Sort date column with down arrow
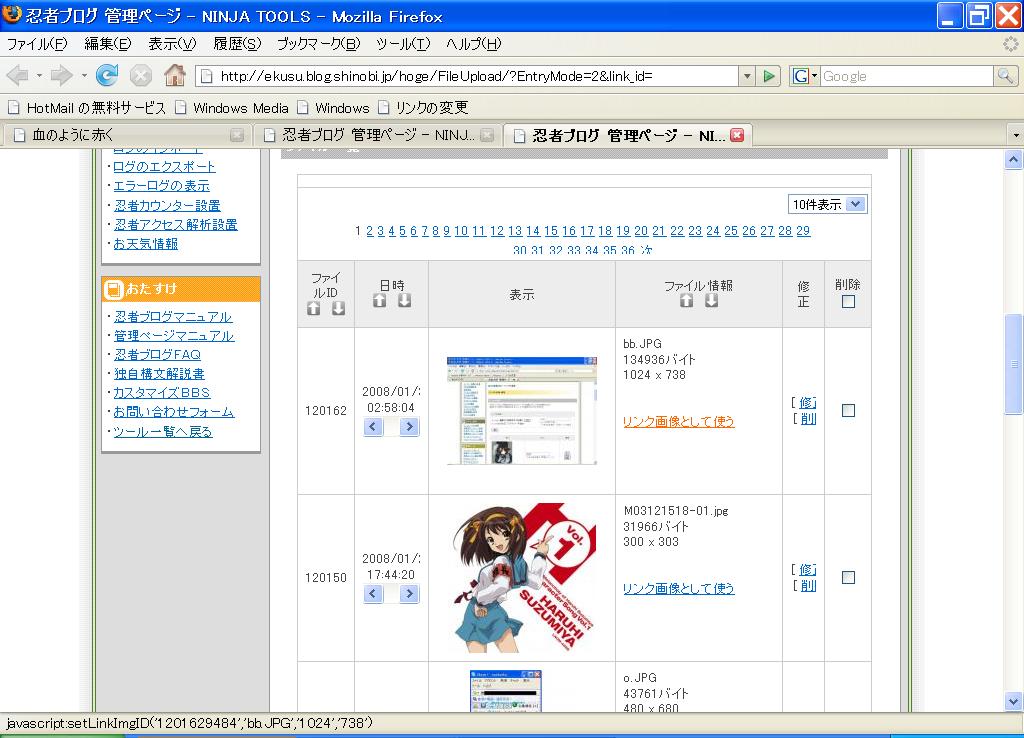1024x738 pixels. pos(404,300)
